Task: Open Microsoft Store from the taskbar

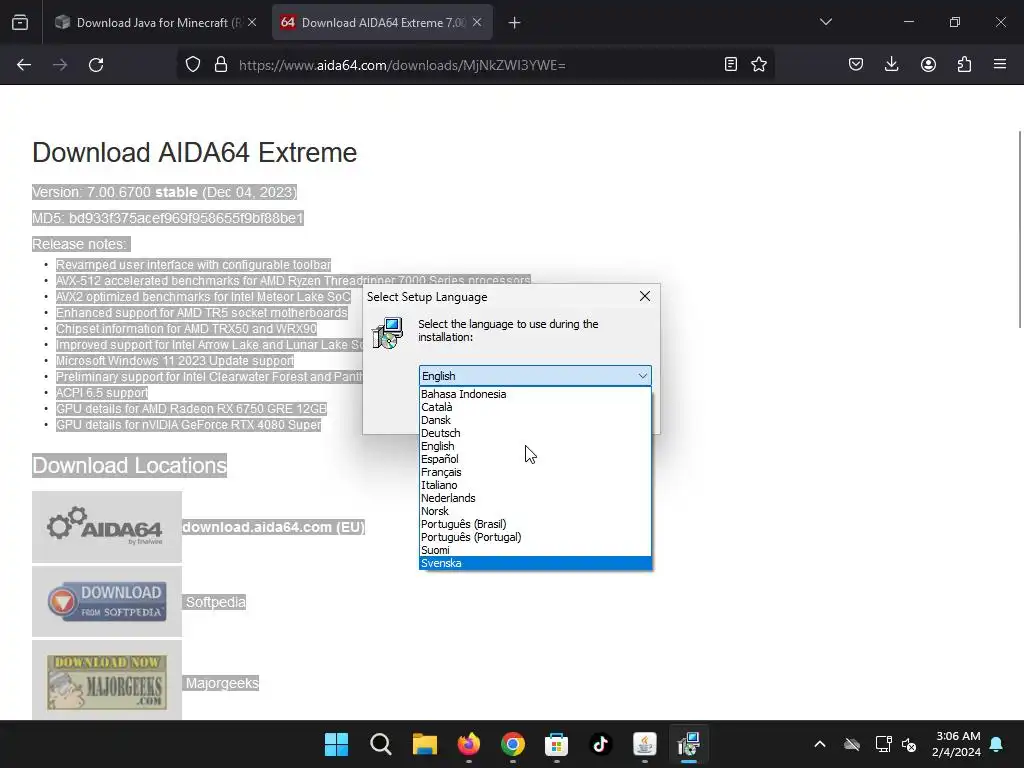Action: pyautogui.click(x=556, y=744)
